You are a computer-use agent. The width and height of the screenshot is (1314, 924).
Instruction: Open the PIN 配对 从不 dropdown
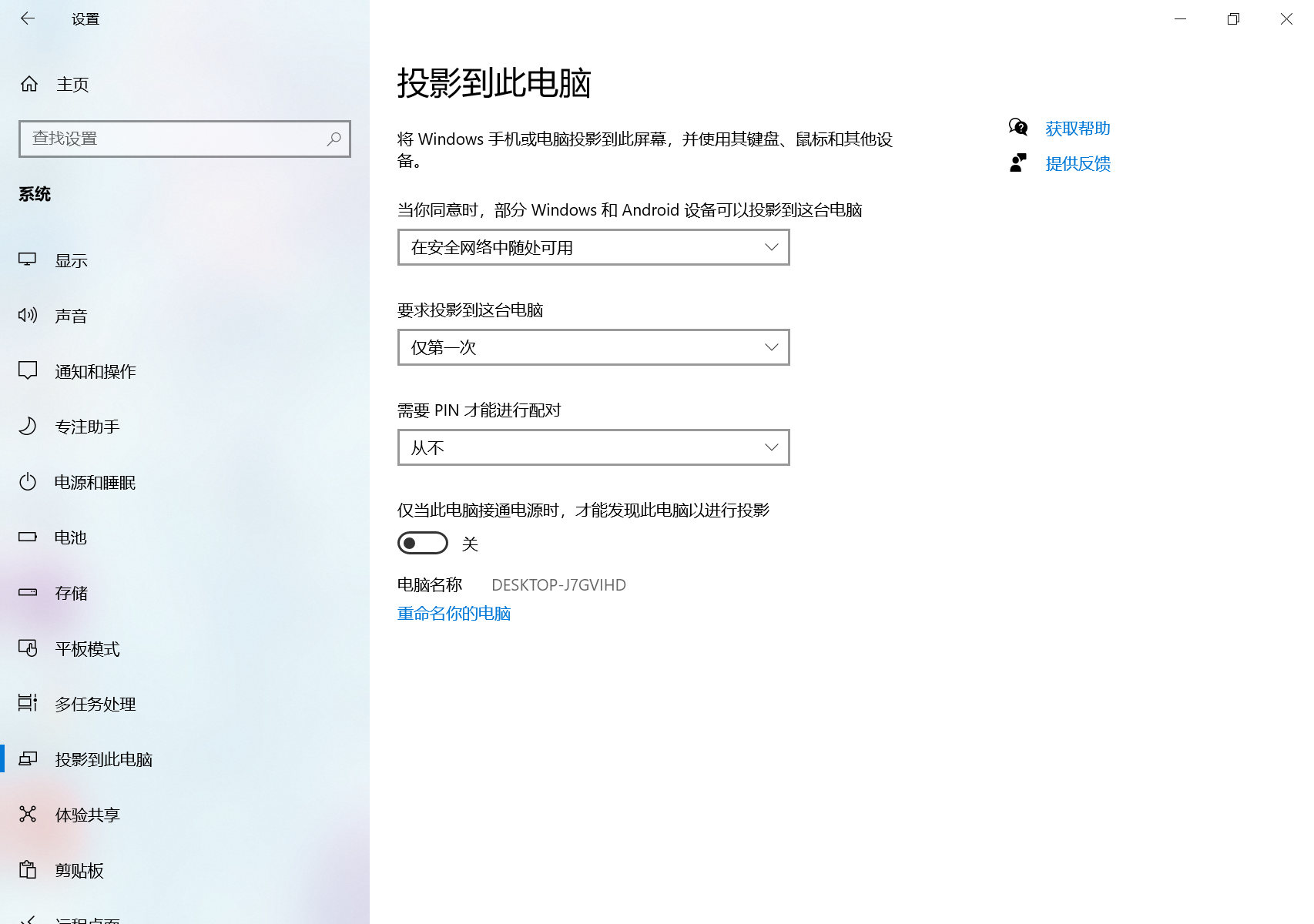pyautogui.click(x=593, y=447)
